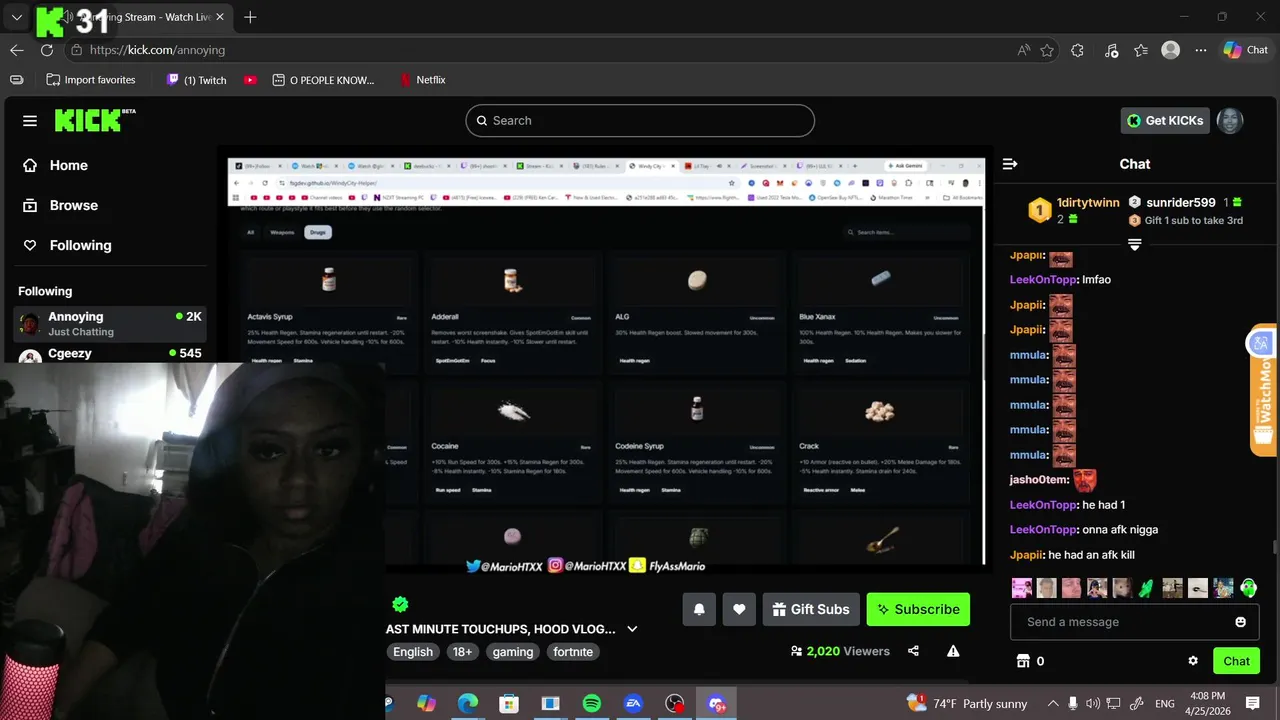Open Windows notification center icon
The width and height of the screenshot is (1280, 720).
coord(1253,704)
